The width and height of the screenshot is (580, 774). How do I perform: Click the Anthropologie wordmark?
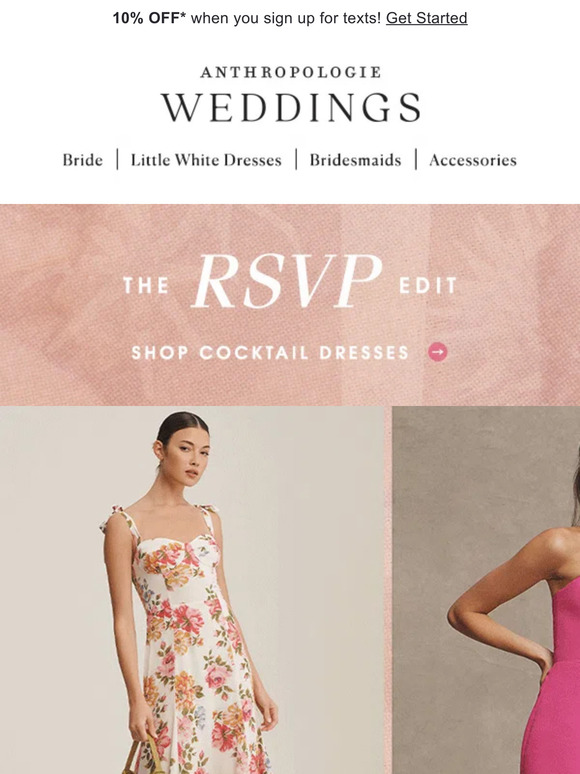[291, 72]
